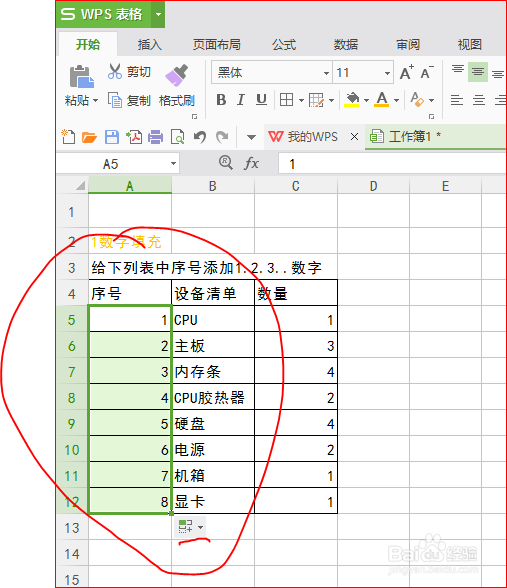Open the 数据 tab
The width and height of the screenshot is (507, 588).
coord(346,45)
